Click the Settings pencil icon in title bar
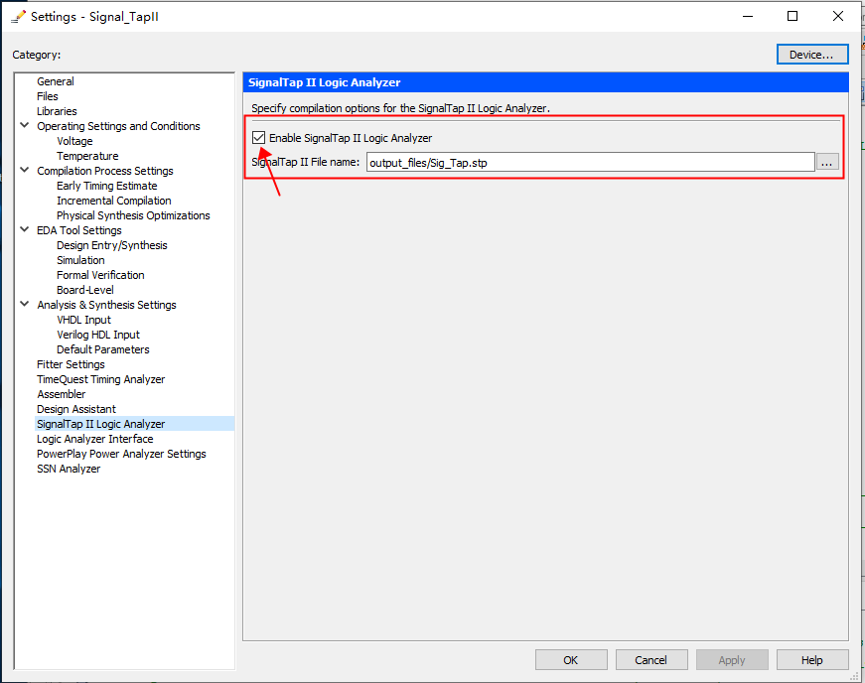 (x=18, y=16)
